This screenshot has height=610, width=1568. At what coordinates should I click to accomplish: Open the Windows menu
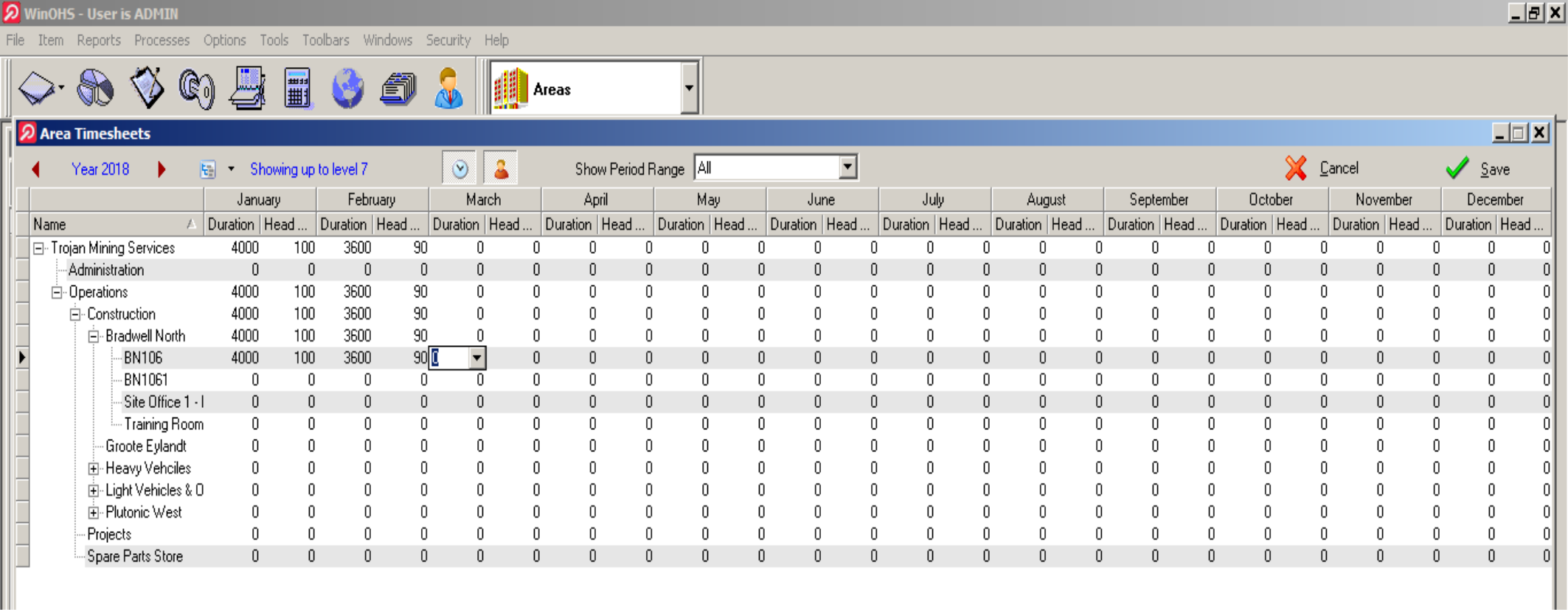click(387, 40)
